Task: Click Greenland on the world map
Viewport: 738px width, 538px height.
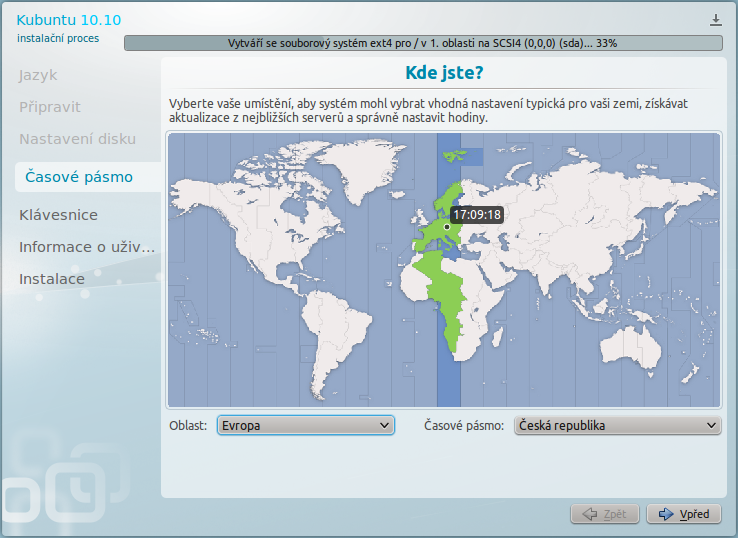Action: tap(365, 169)
